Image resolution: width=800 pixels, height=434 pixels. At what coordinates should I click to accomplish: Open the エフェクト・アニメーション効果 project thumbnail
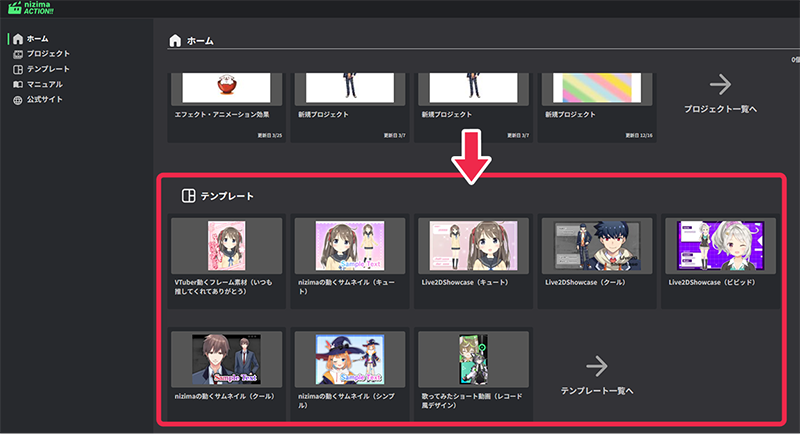tap(227, 88)
